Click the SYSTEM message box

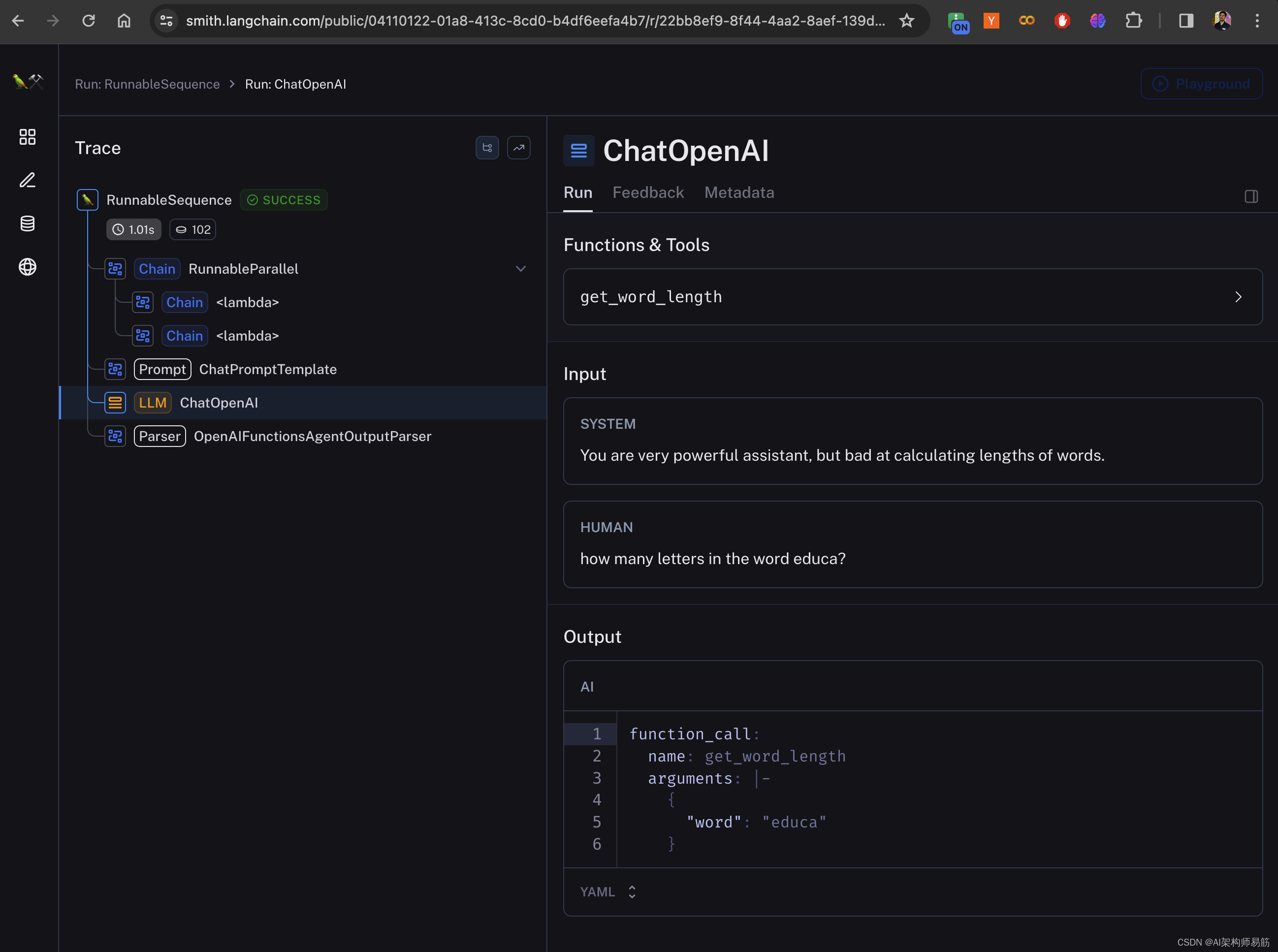pyautogui.click(x=913, y=441)
